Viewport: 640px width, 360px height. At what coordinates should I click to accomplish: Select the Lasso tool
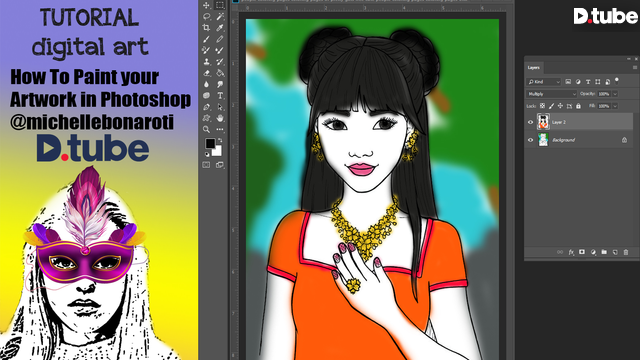click(207, 17)
